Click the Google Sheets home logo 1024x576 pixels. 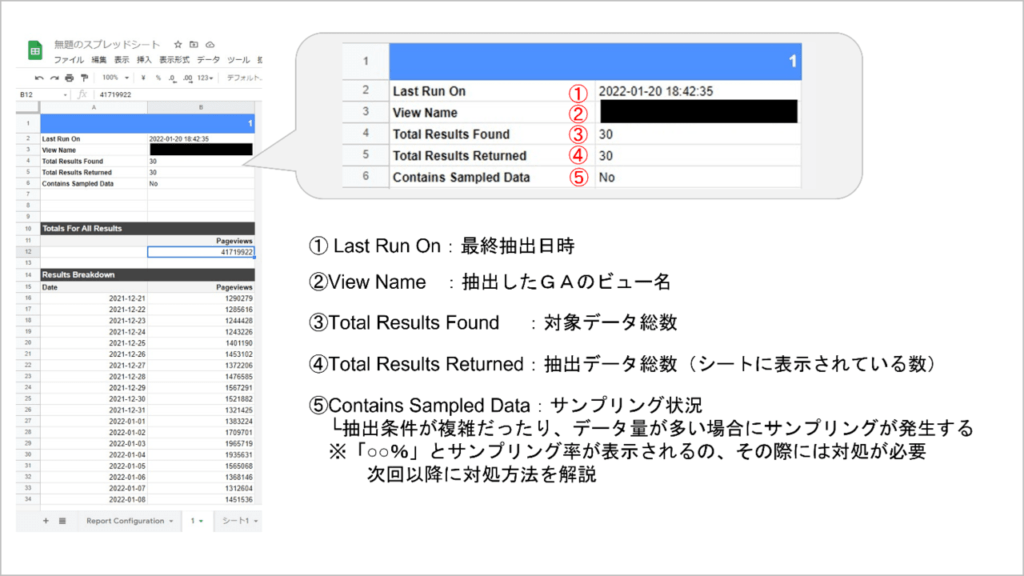tap(33, 51)
